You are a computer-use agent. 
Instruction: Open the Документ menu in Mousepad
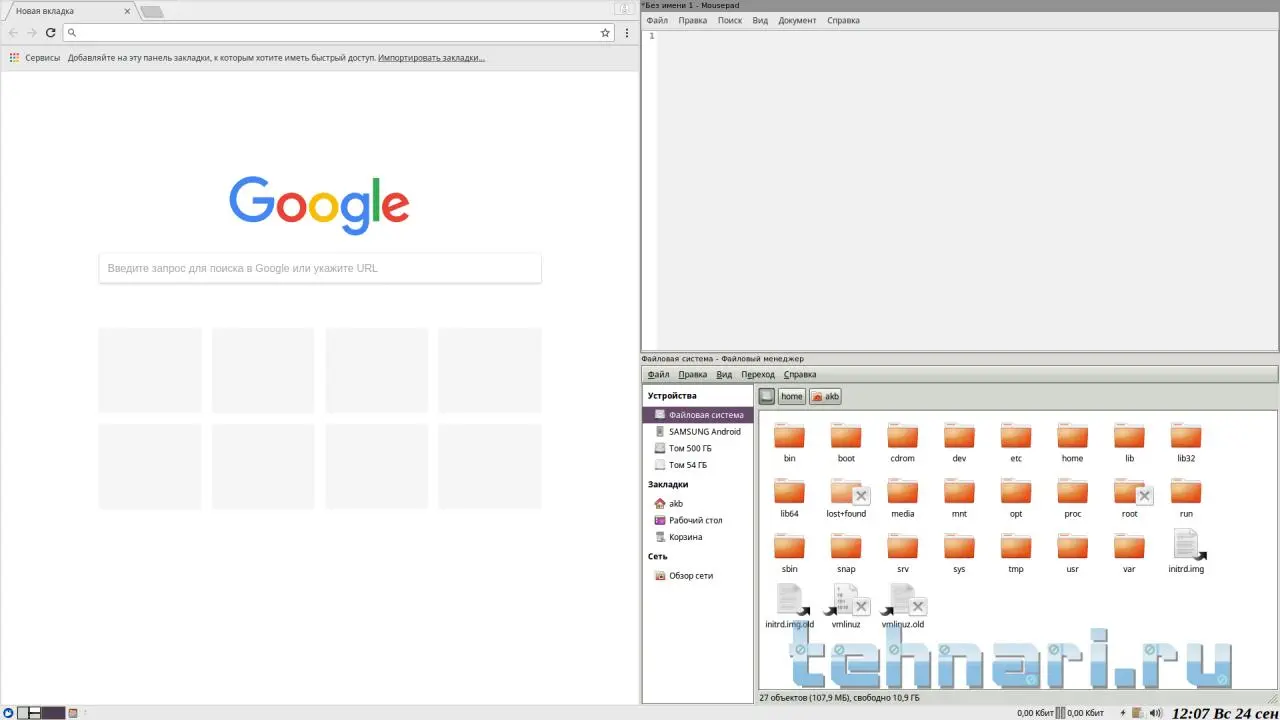[x=797, y=20]
